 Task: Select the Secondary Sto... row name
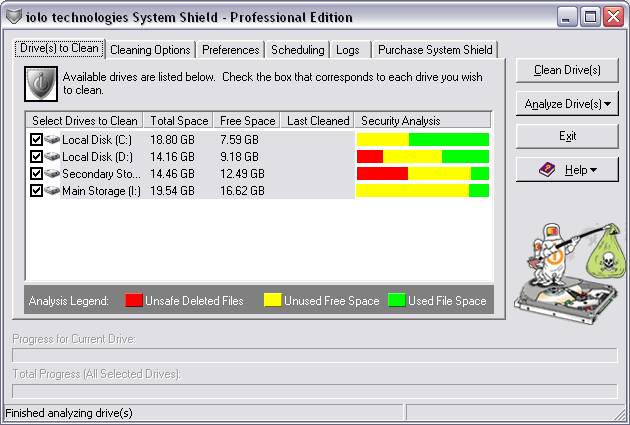pyautogui.click(x=101, y=174)
